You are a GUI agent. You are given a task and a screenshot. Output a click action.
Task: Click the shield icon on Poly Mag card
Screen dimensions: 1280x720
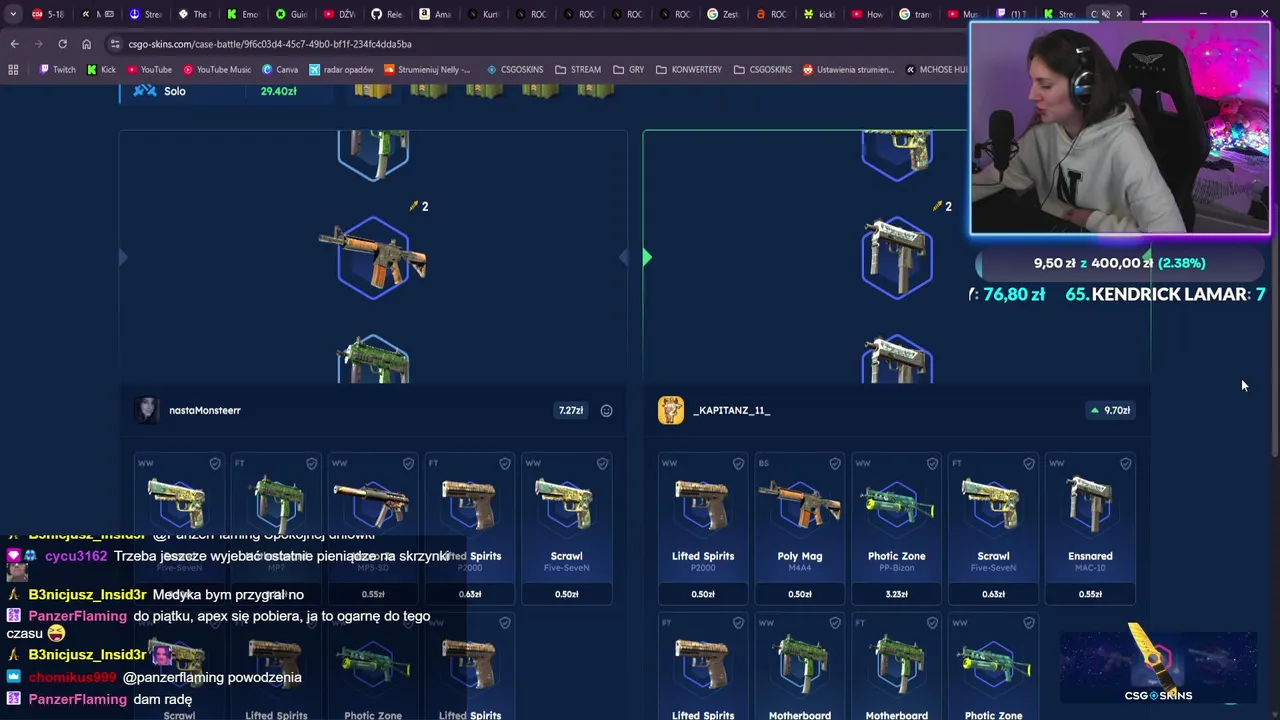point(835,463)
